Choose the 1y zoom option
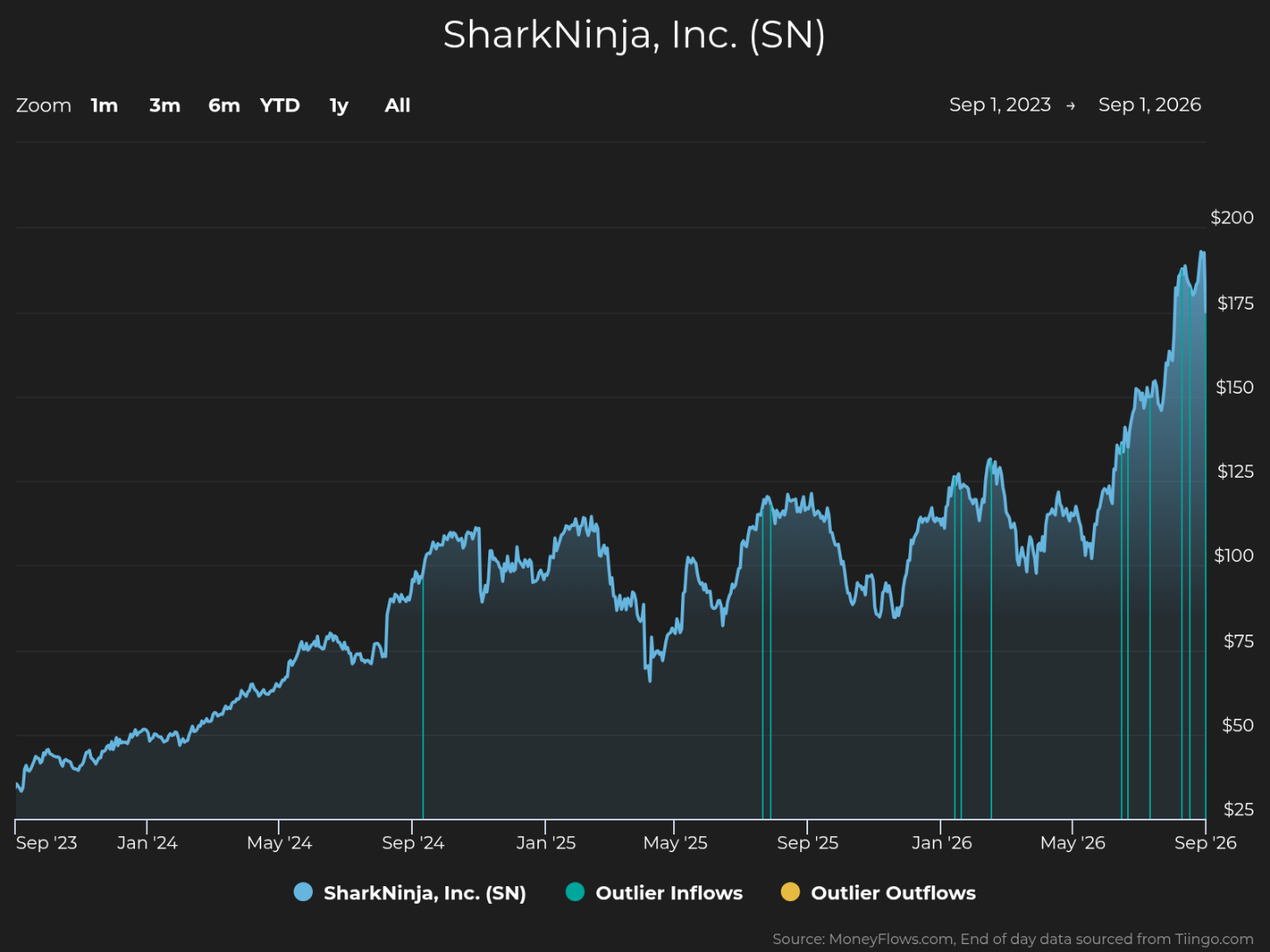This screenshot has width=1270, height=952. [339, 105]
